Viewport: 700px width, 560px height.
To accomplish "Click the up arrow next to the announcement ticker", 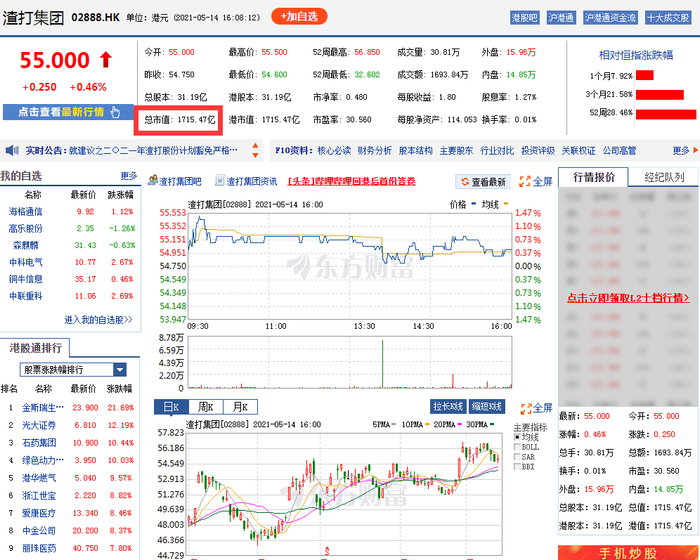I will pyautogui.click(x=255, y=146).
